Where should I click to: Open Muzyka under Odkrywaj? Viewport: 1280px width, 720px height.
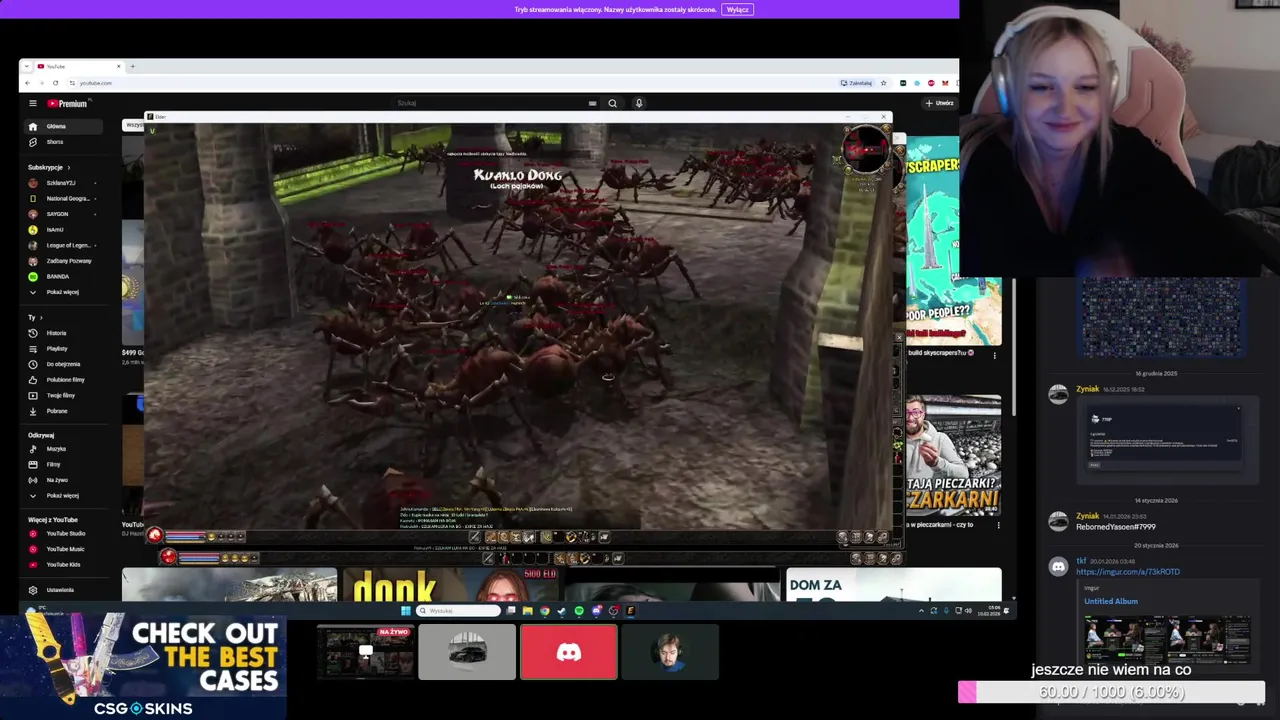(x=63, y=449)
